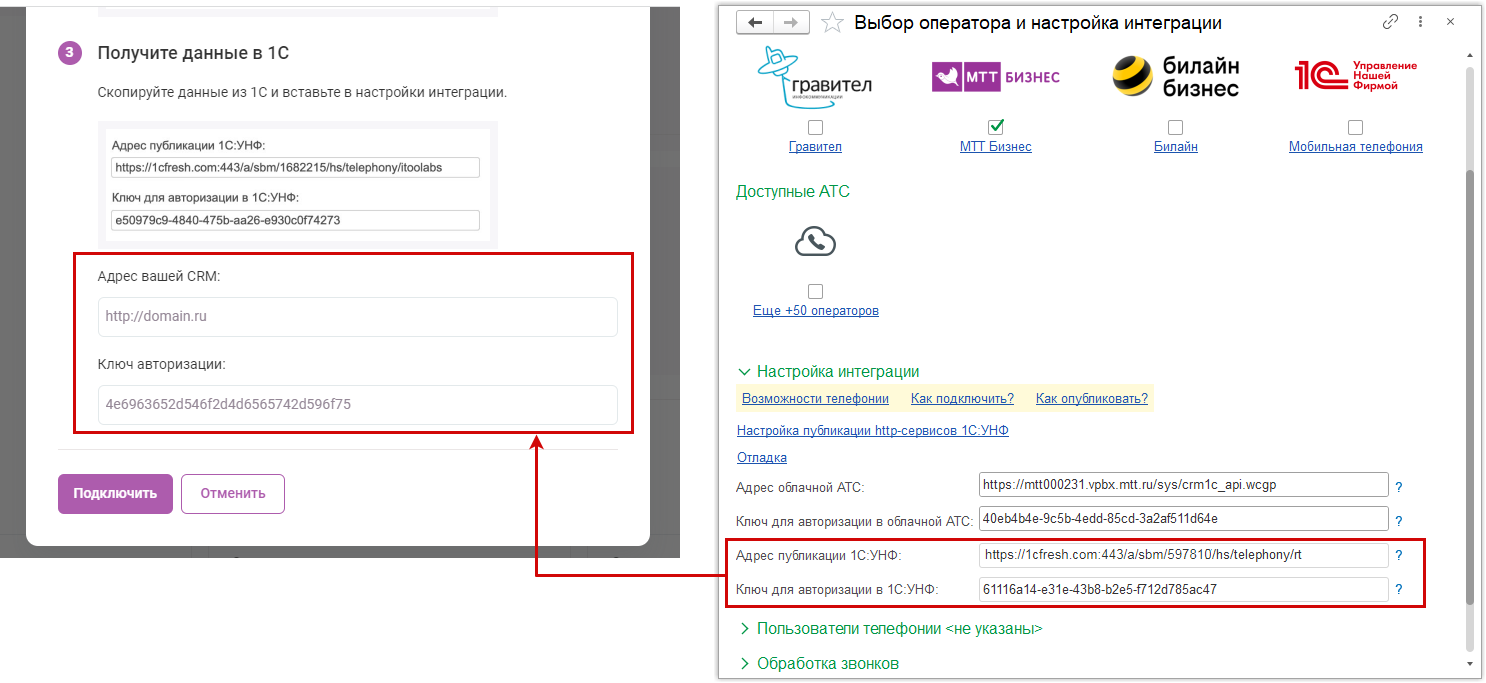
Task: Click the Адрес публикации 1С:УНФ field in settings window
Action: point(1184,555)
